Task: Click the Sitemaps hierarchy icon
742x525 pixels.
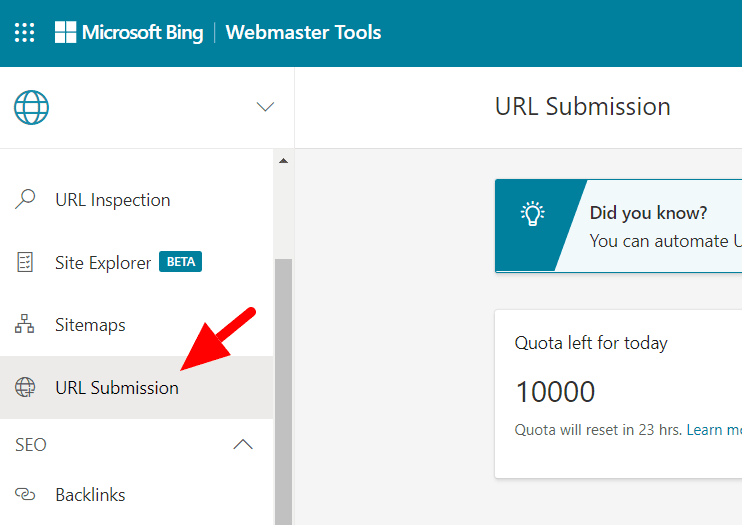Action: click(x=25, y=325)
